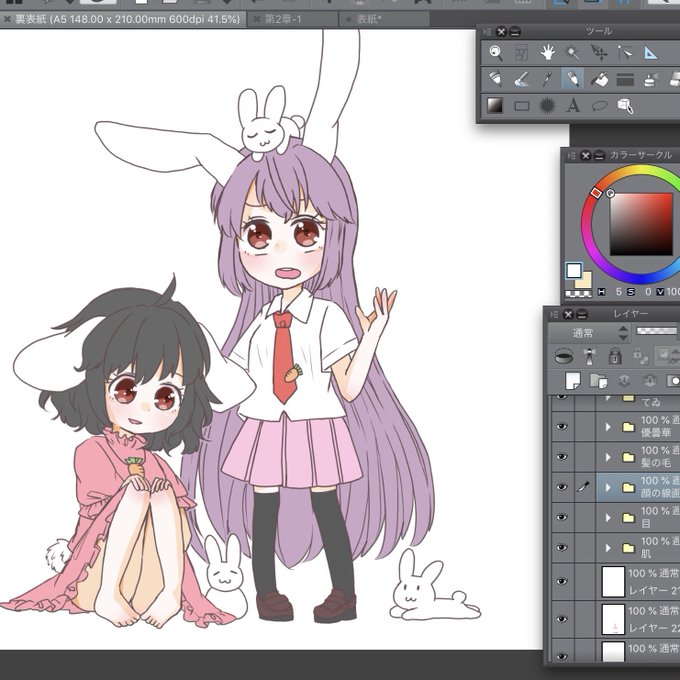
Task: Hide the 優曇華 folder layer
Action: [562, 427]
